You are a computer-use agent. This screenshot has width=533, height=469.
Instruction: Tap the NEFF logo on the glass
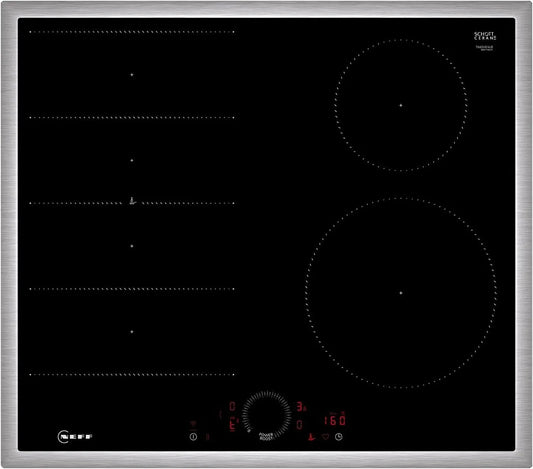click(75, 436)
